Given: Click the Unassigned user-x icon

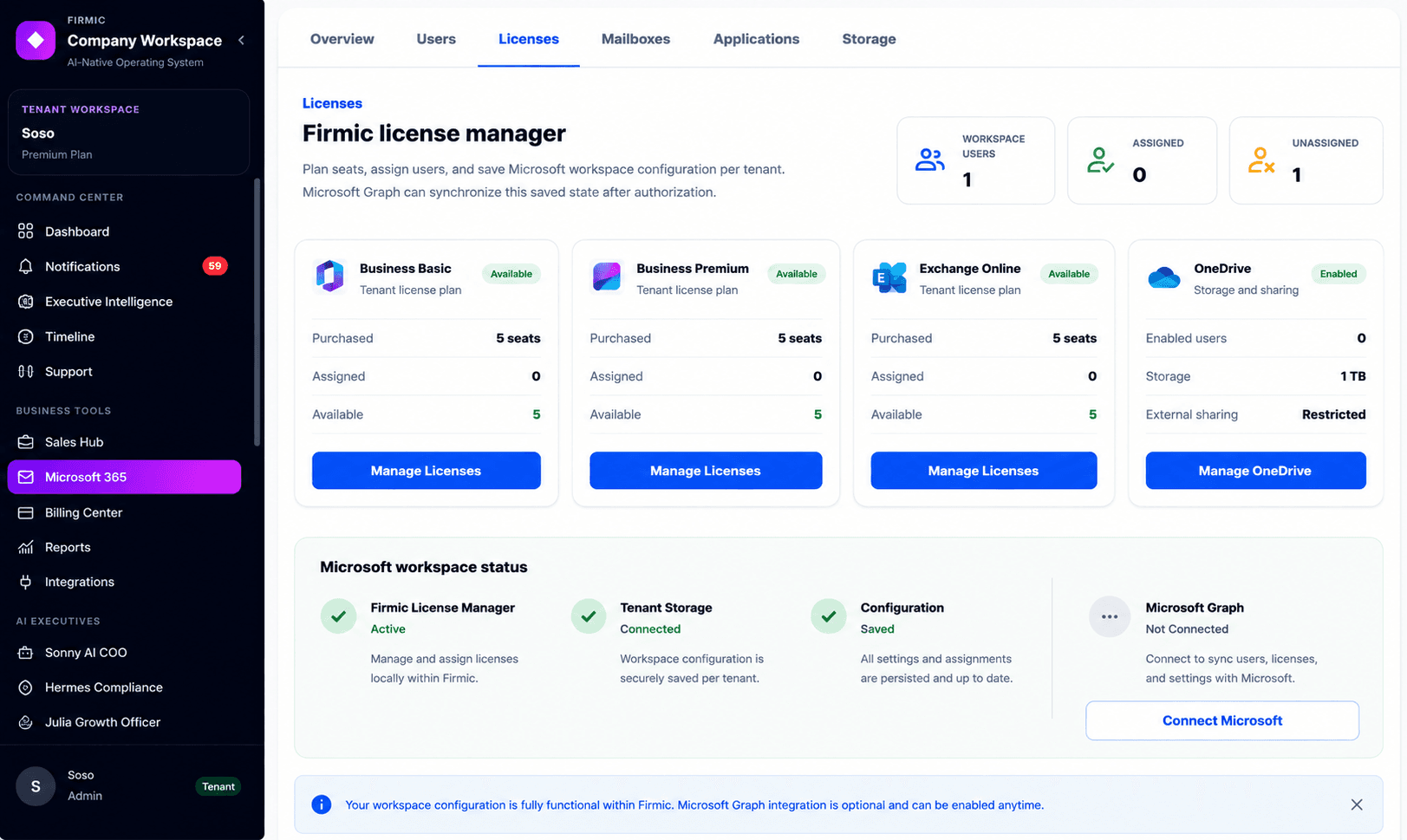Looking at the screenshot, I should tap(1260, 160).
